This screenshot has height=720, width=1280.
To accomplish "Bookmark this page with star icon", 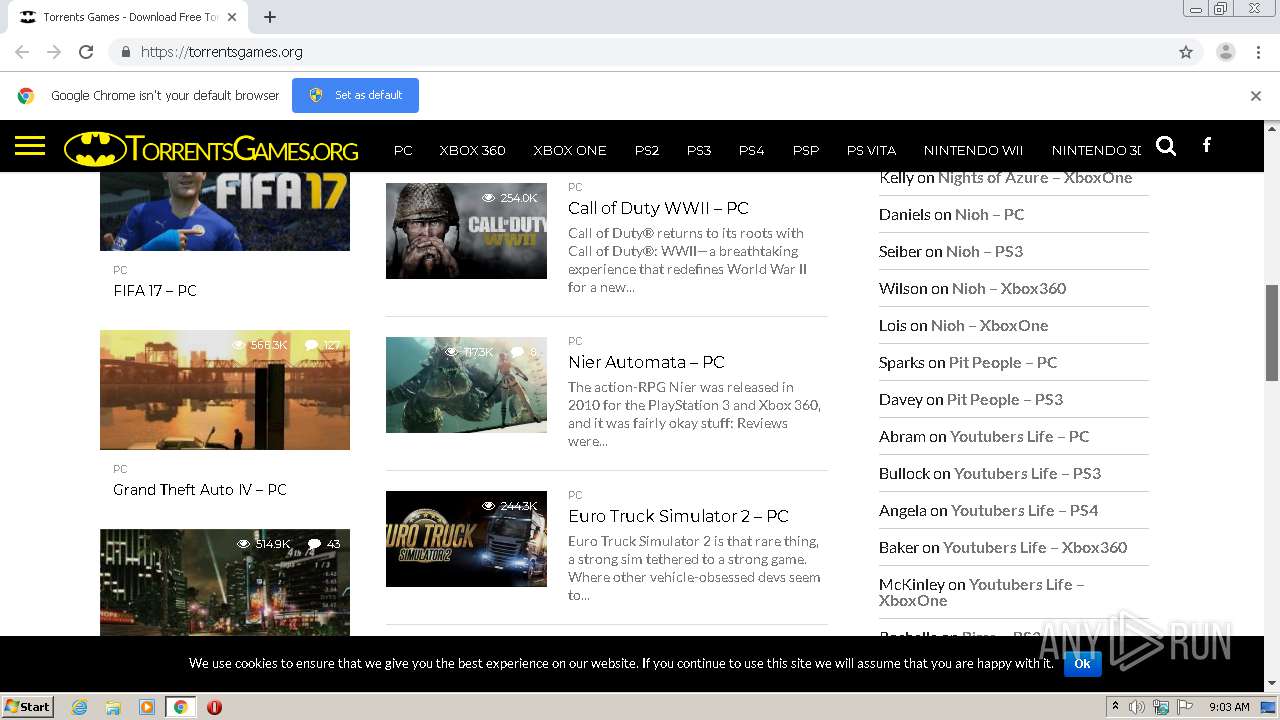I will pyautogui.click(x=1186, y=52).
